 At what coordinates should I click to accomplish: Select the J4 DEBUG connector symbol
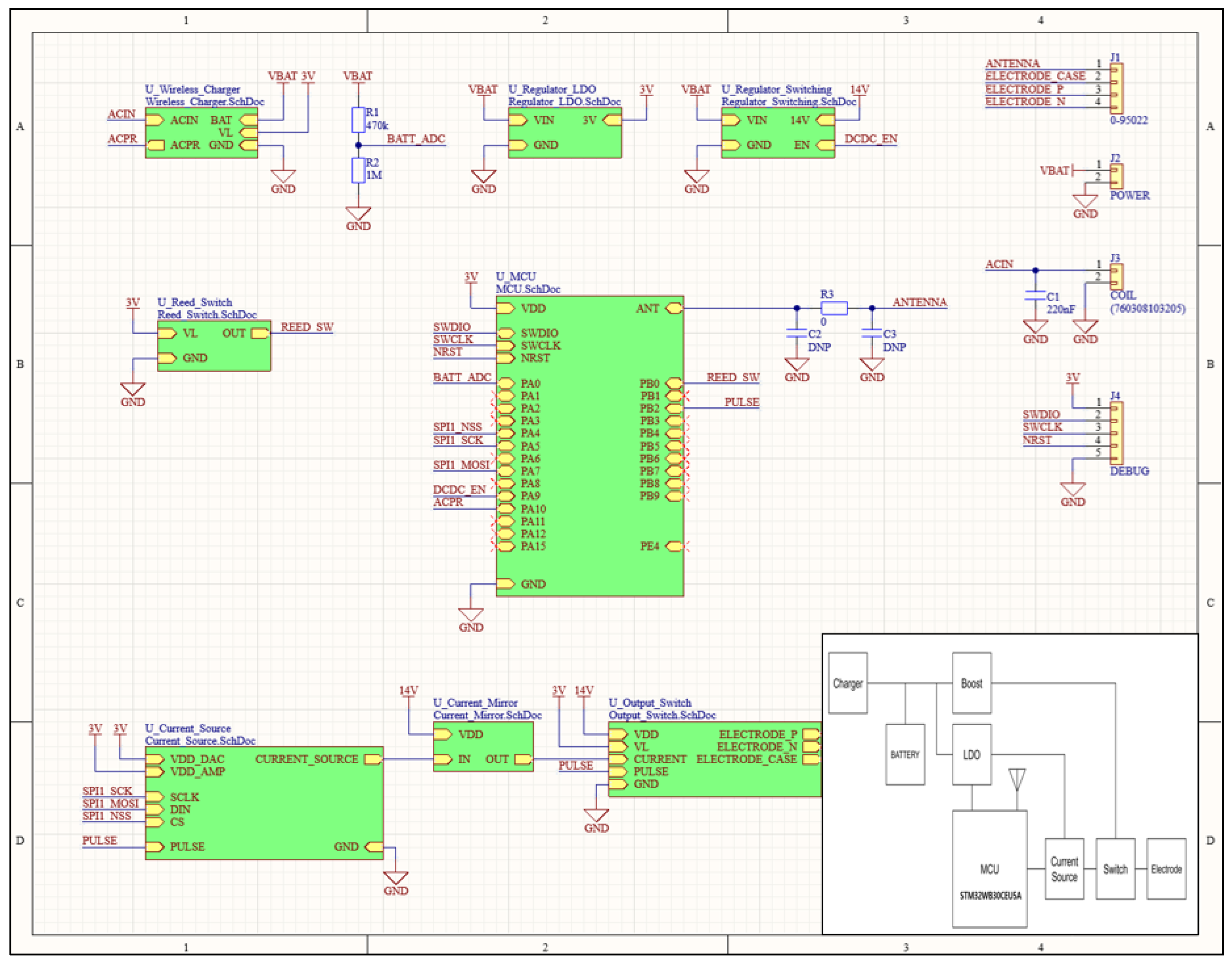[1116, 433]
